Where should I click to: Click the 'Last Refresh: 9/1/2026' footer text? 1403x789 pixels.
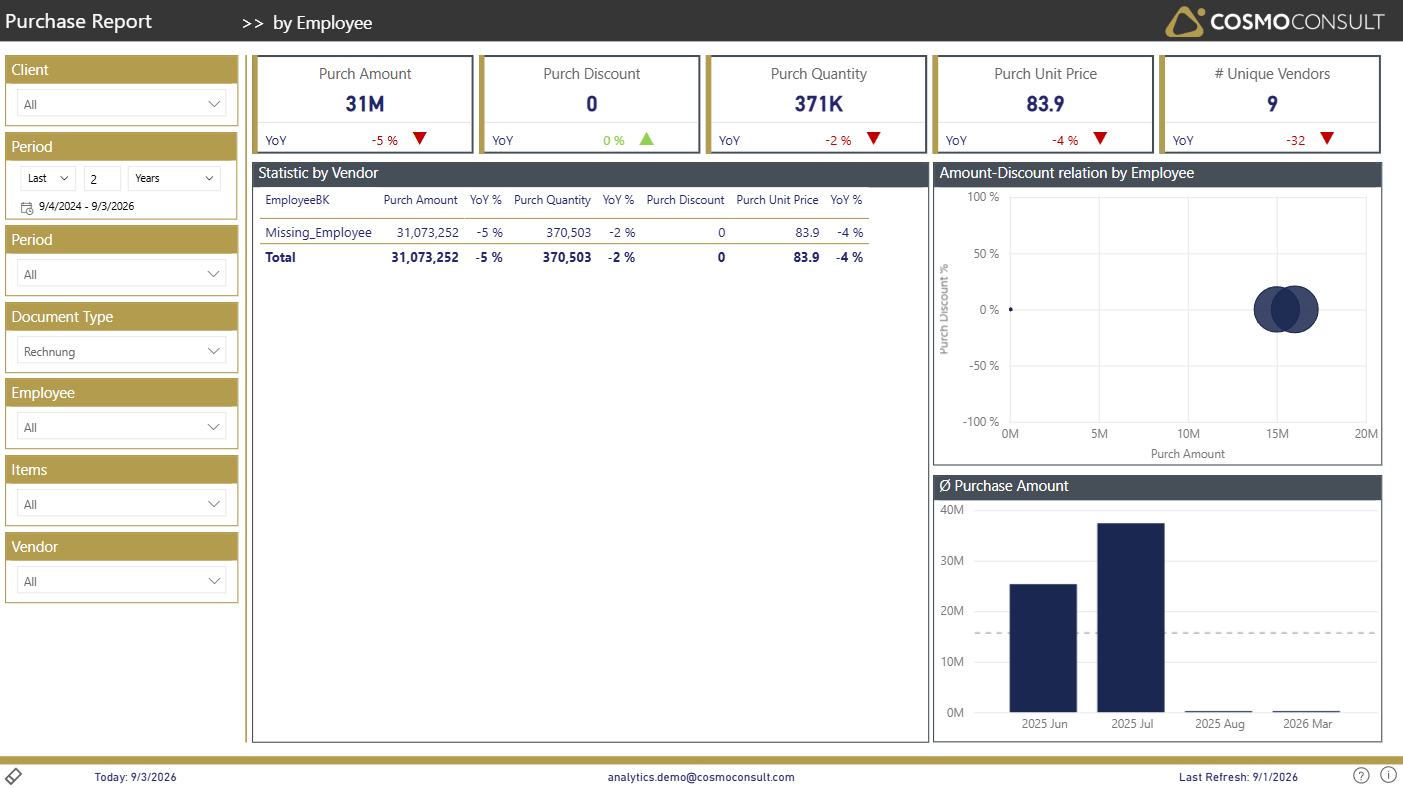(1238, 777)
